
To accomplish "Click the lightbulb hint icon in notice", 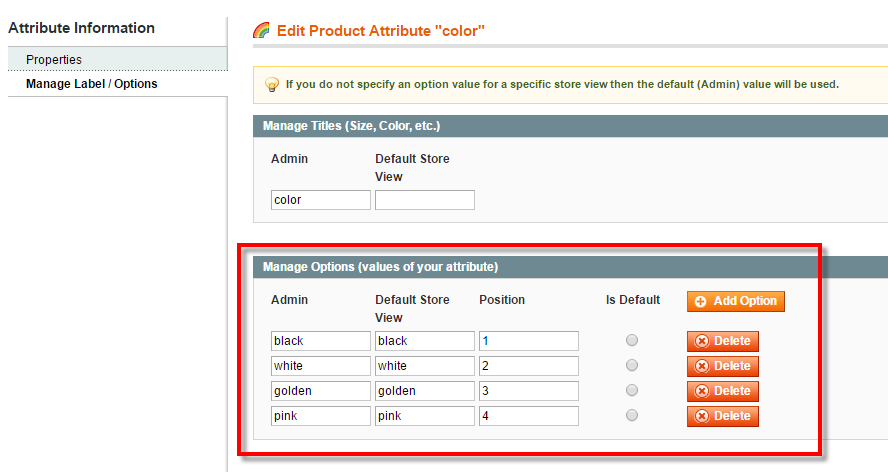I will click(271, 85).
